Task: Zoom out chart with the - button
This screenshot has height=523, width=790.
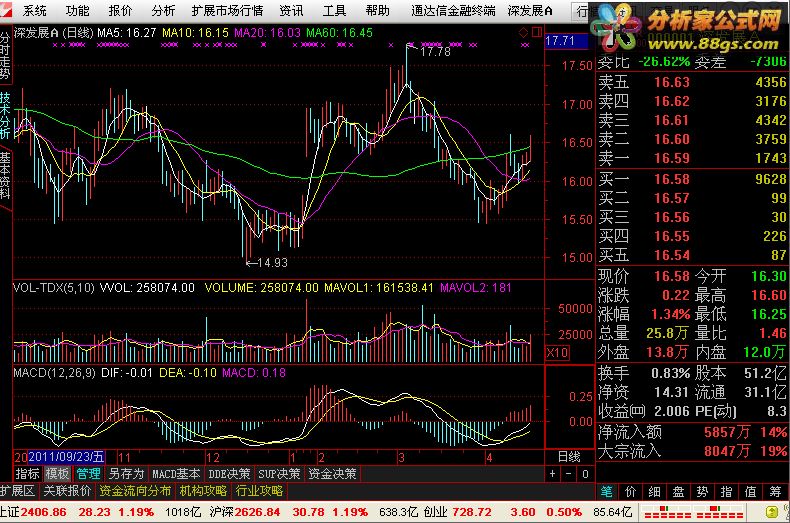Action: click(x=569, y=474)
